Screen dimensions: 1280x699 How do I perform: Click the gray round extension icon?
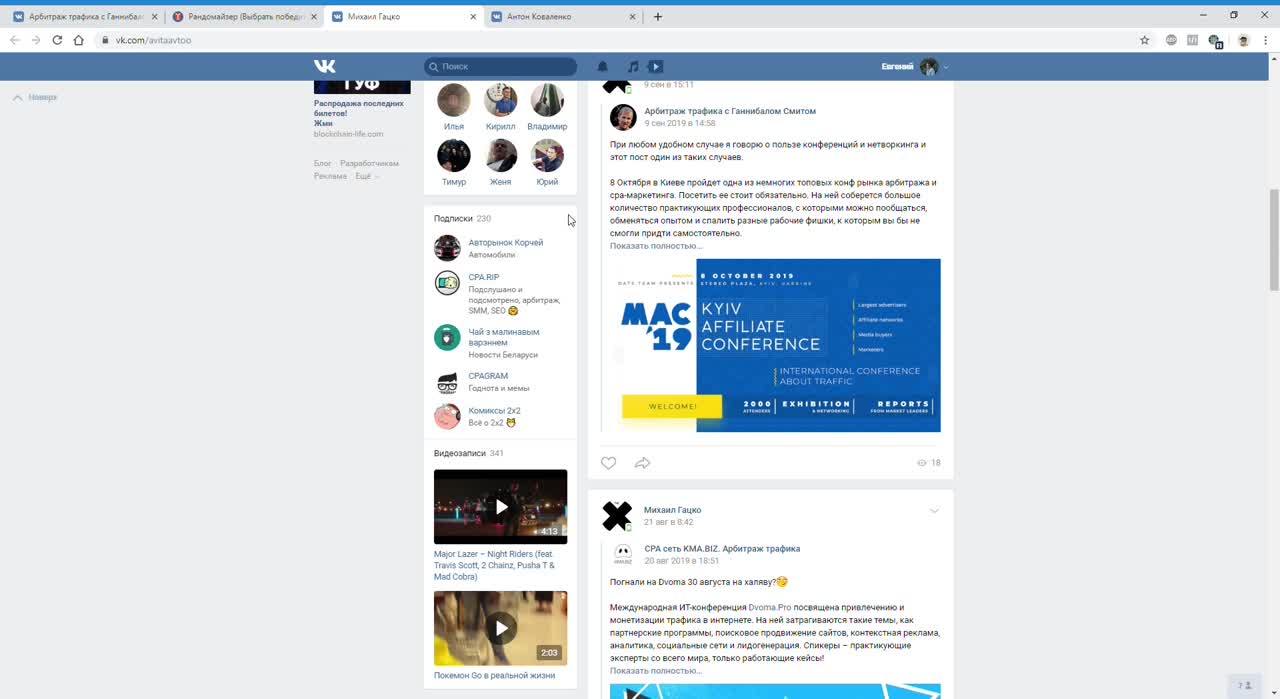coord(1172,40)
